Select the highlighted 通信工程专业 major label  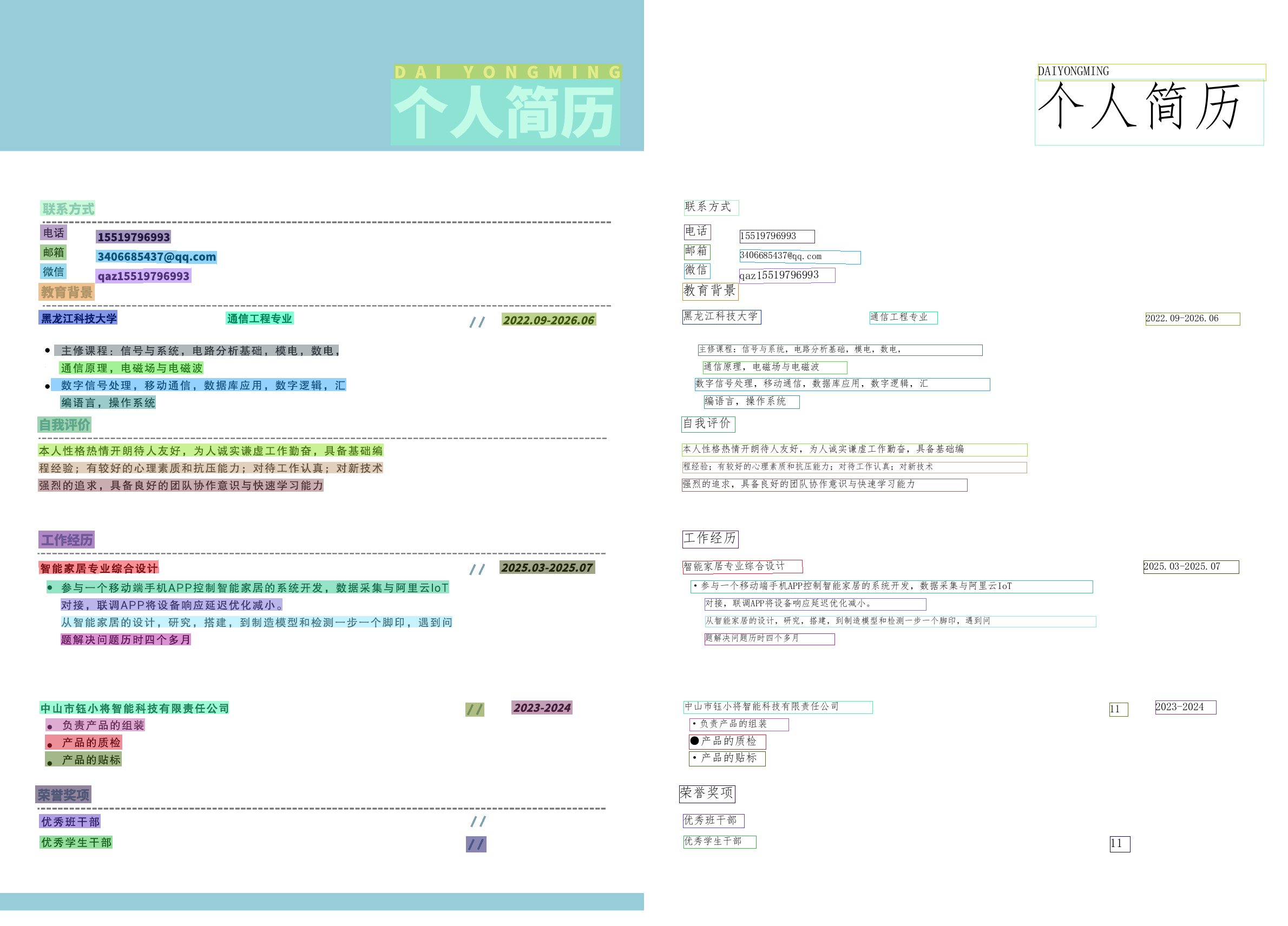260,319
